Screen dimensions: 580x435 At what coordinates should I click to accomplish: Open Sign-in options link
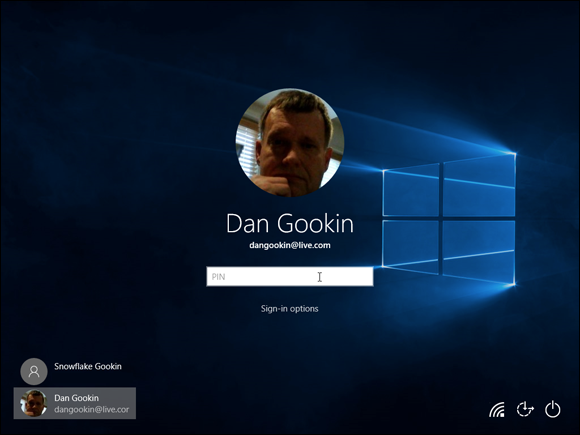(289, 308)
